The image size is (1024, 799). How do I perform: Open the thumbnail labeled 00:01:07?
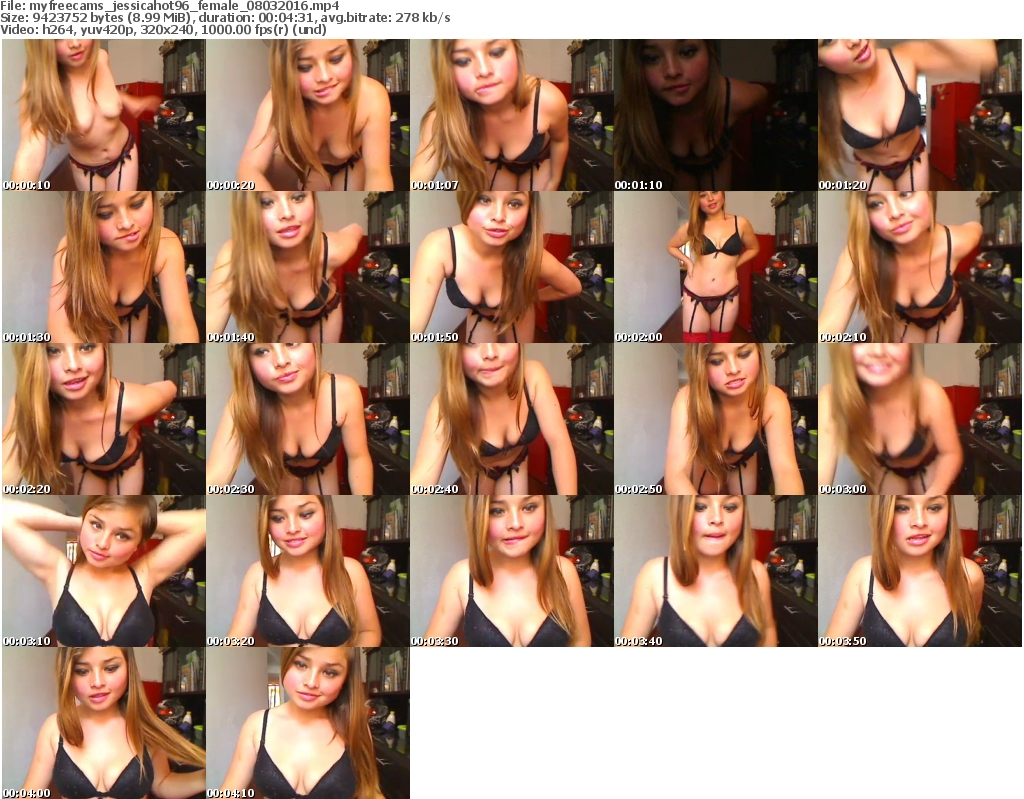[x=511, y=115]
